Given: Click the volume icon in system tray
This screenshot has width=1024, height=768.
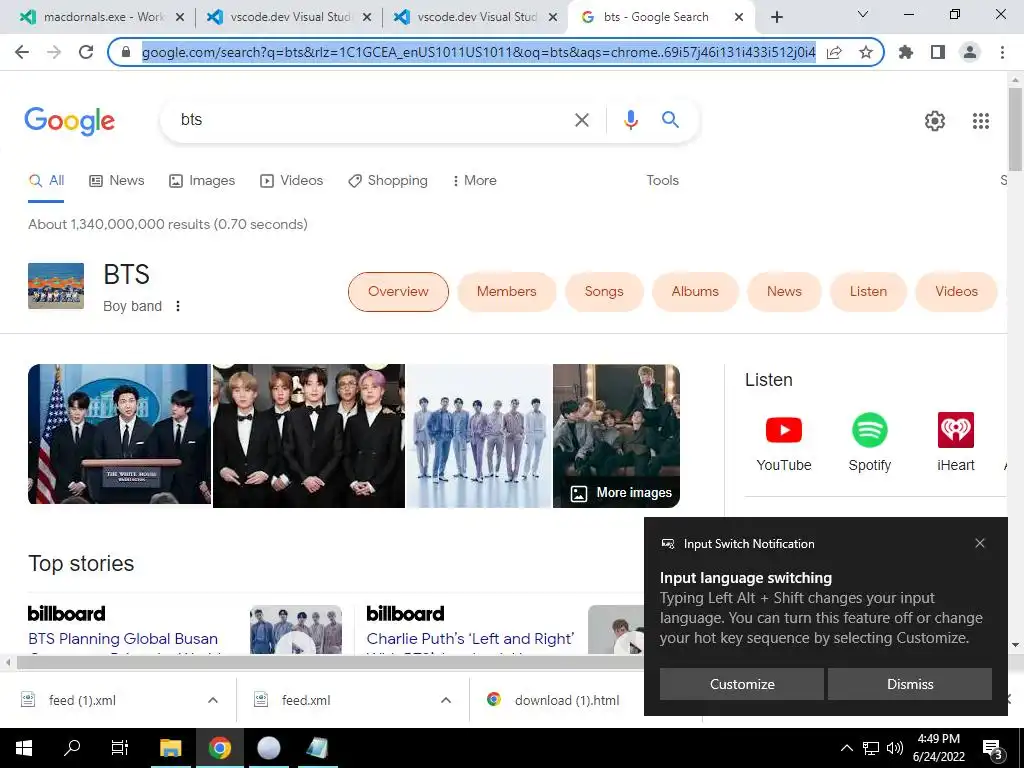Looking at the screenshot, I should click(895, 748).
